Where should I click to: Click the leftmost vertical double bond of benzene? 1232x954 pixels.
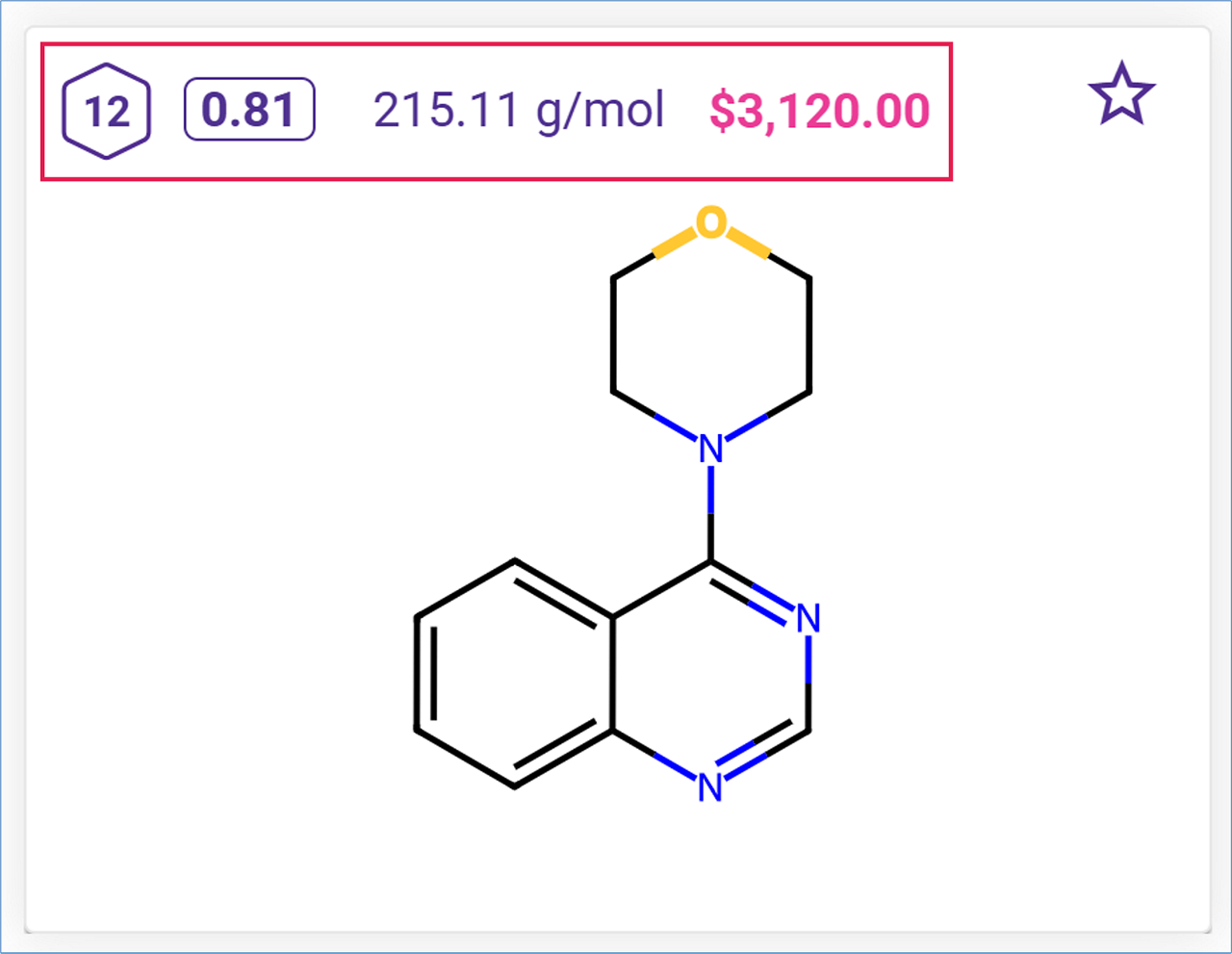click(x=418, y=674)
